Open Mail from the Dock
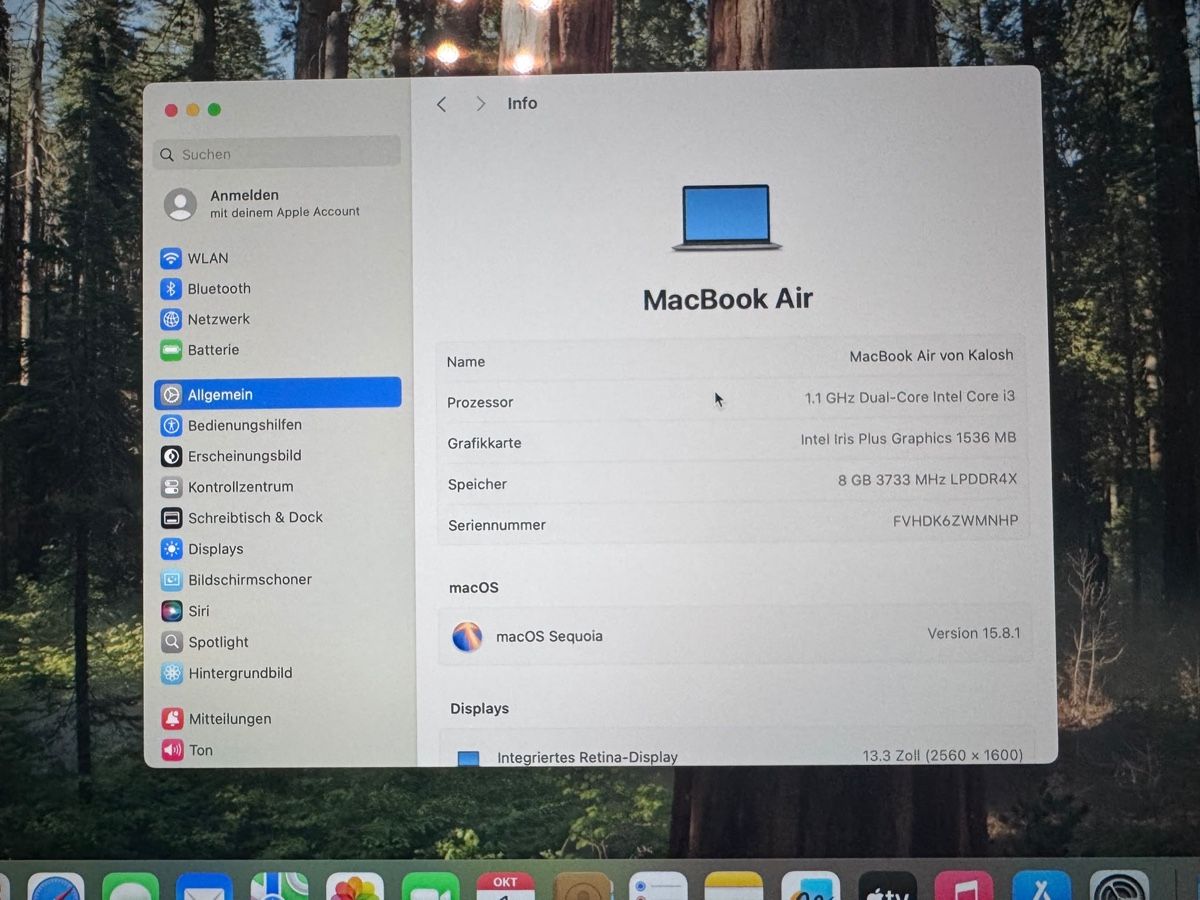This screenshot has height=900, width=1200. 204,887
